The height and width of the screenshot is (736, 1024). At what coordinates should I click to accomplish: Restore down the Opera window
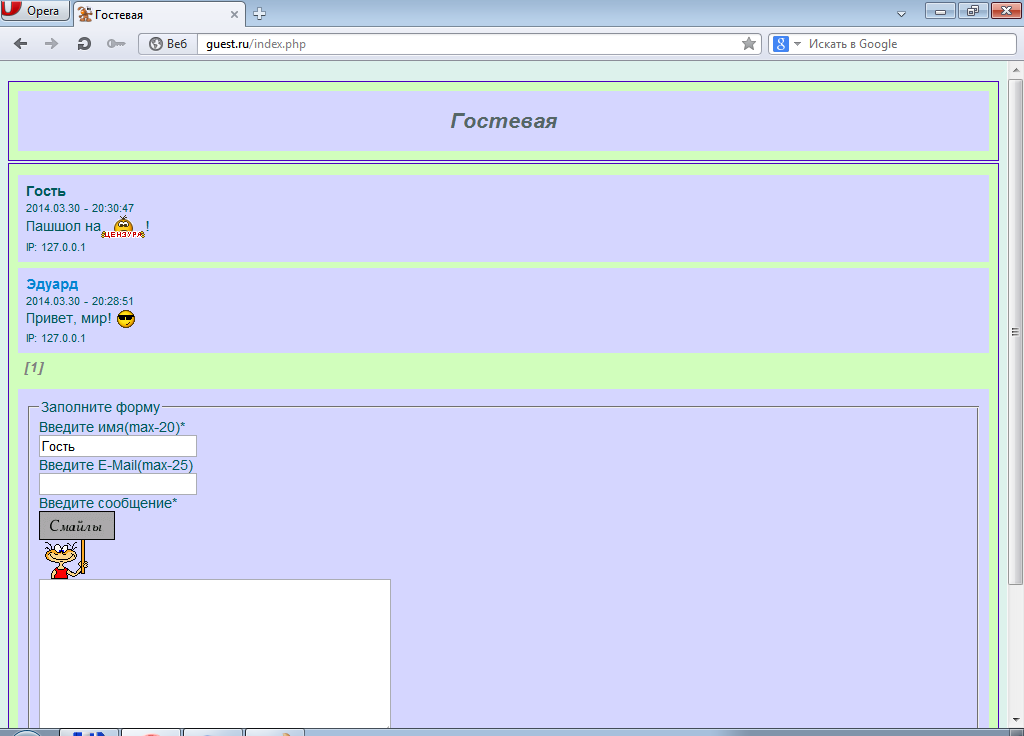pyautogui.click(x=973, y=11)
